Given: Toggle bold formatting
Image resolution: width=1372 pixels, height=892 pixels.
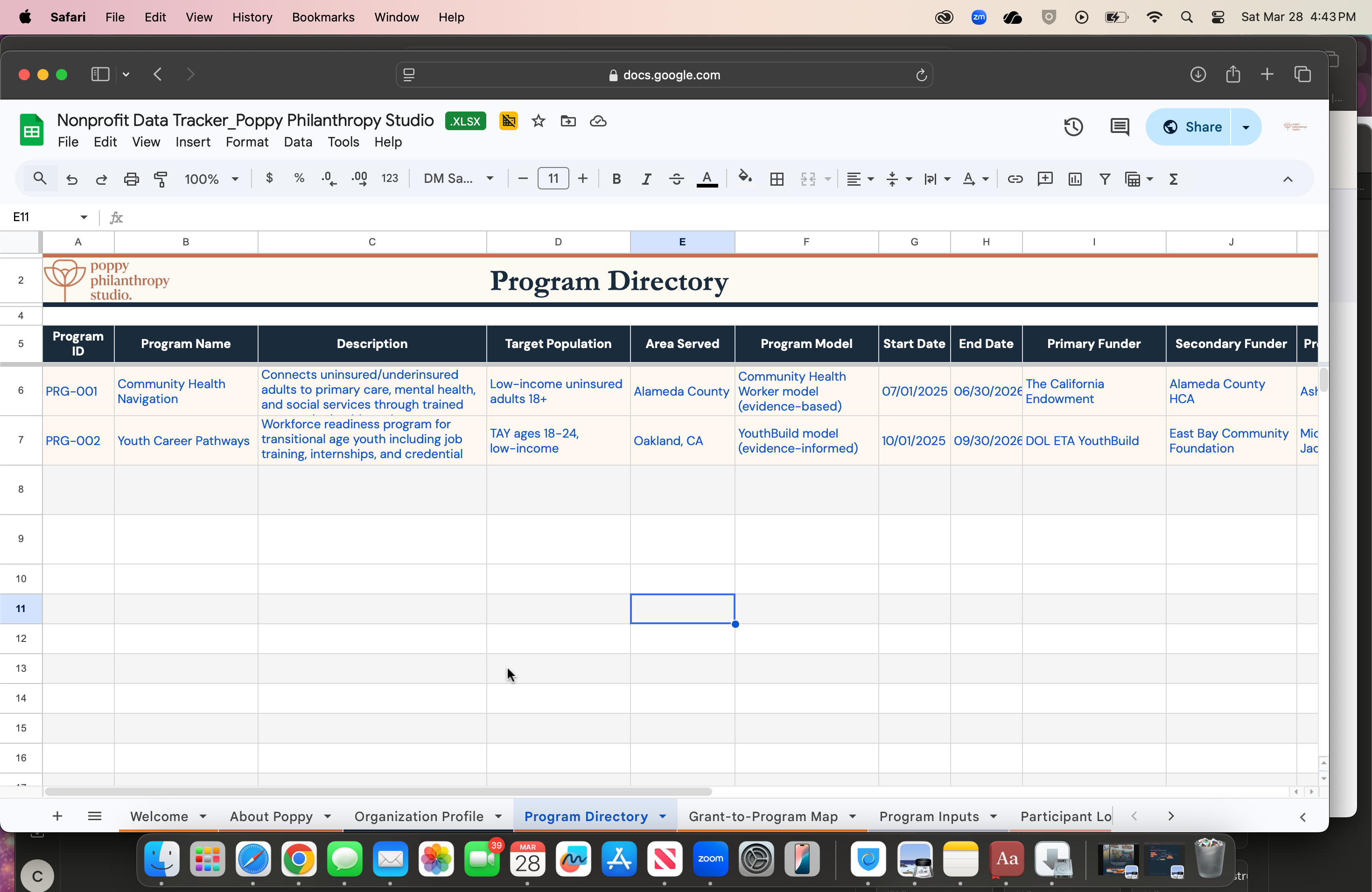Looking at the screenshot, I should (x=616, y=179).
